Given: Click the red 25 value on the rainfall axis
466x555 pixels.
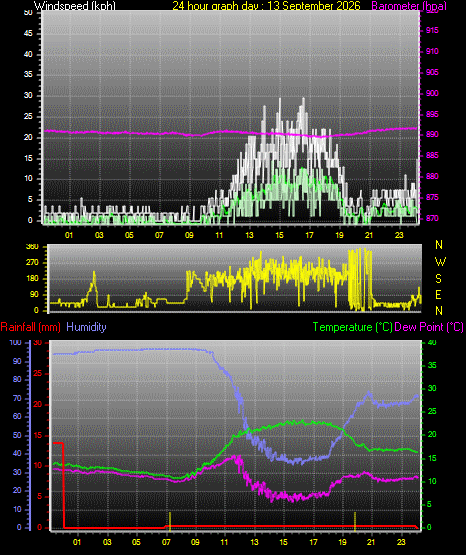Looking at the screenshot, I should [x=38, y=374].
